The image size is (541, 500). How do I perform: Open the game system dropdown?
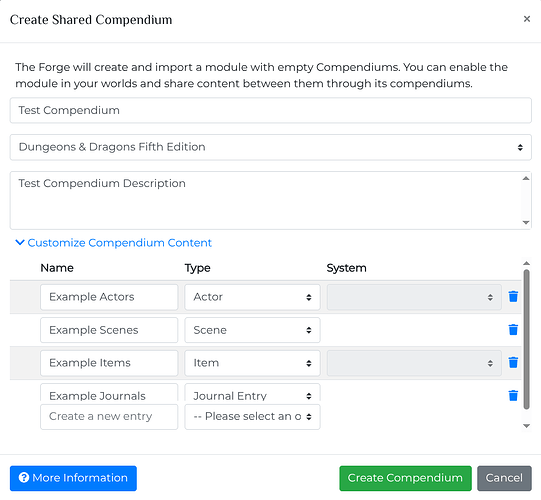(x=270, y=147)
